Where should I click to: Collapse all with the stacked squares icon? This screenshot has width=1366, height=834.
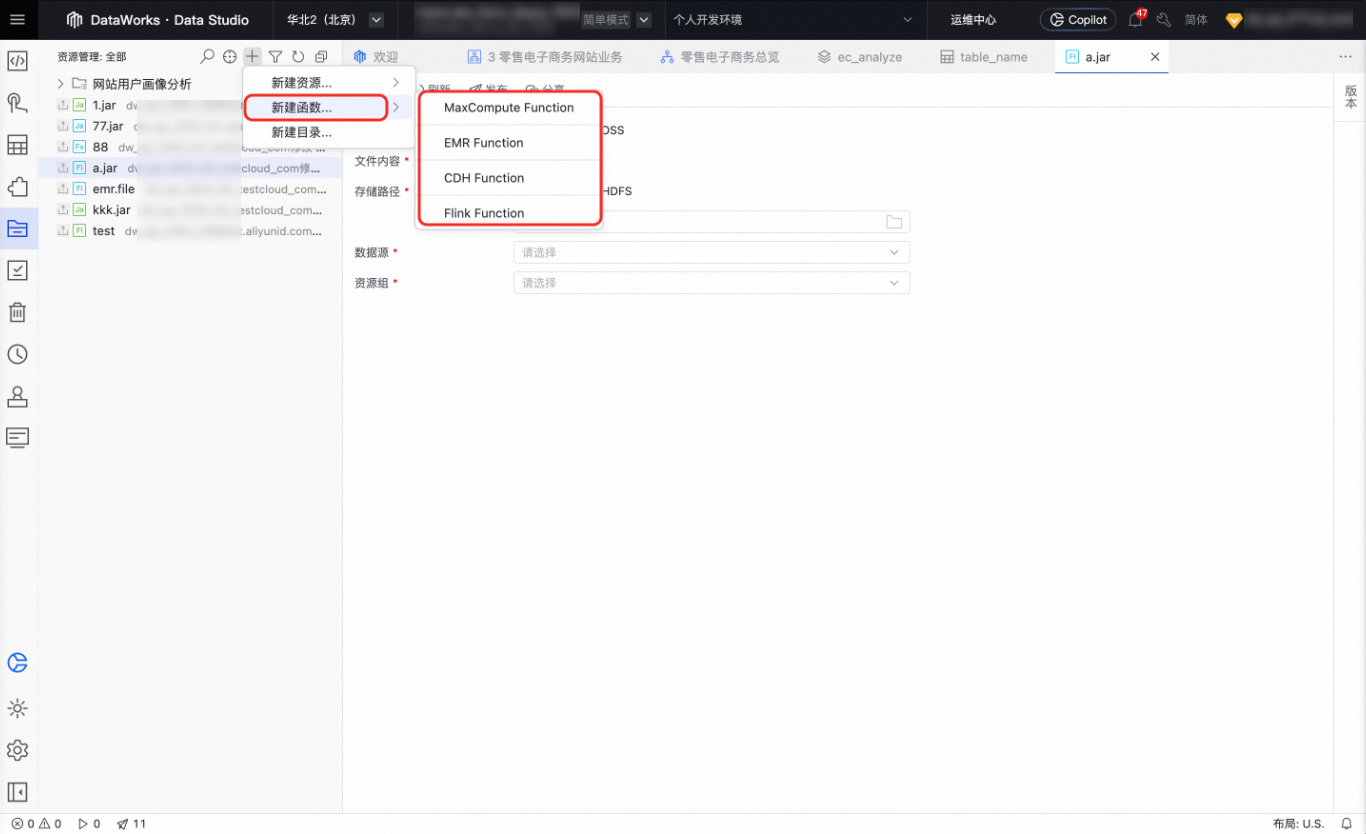point(321,57)
